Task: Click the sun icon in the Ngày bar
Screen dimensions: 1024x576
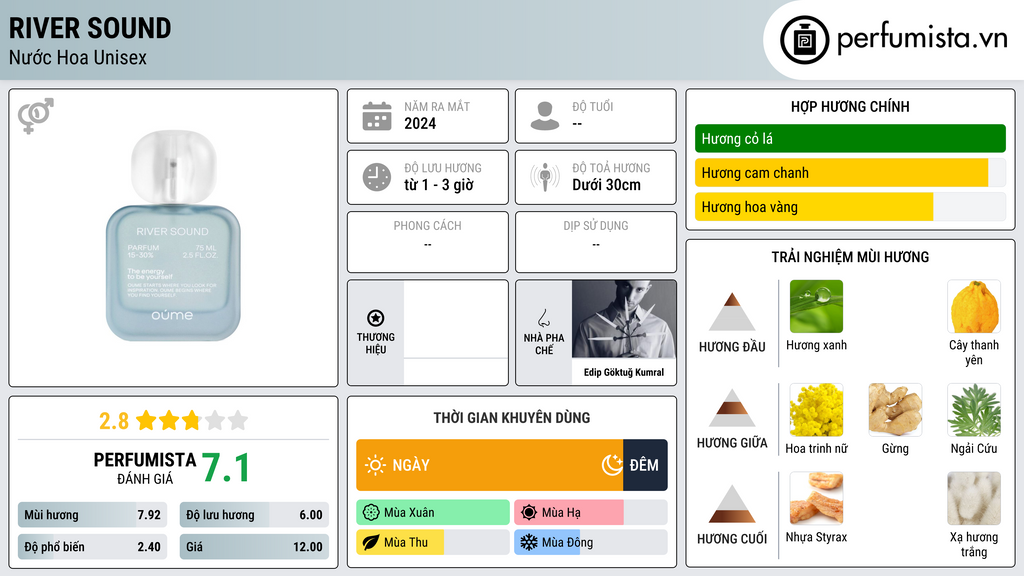Action: [x=375, y=465]
